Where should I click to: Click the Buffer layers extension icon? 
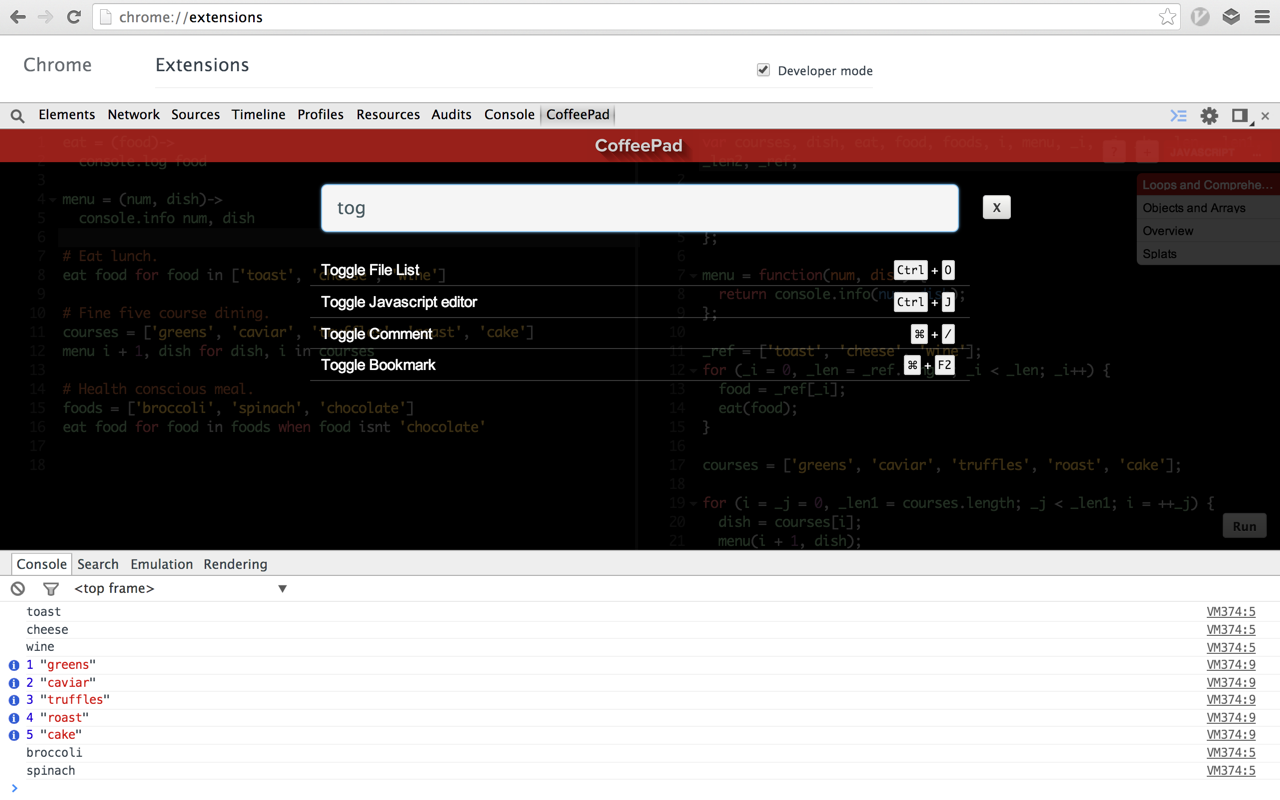coord(1231,17)
